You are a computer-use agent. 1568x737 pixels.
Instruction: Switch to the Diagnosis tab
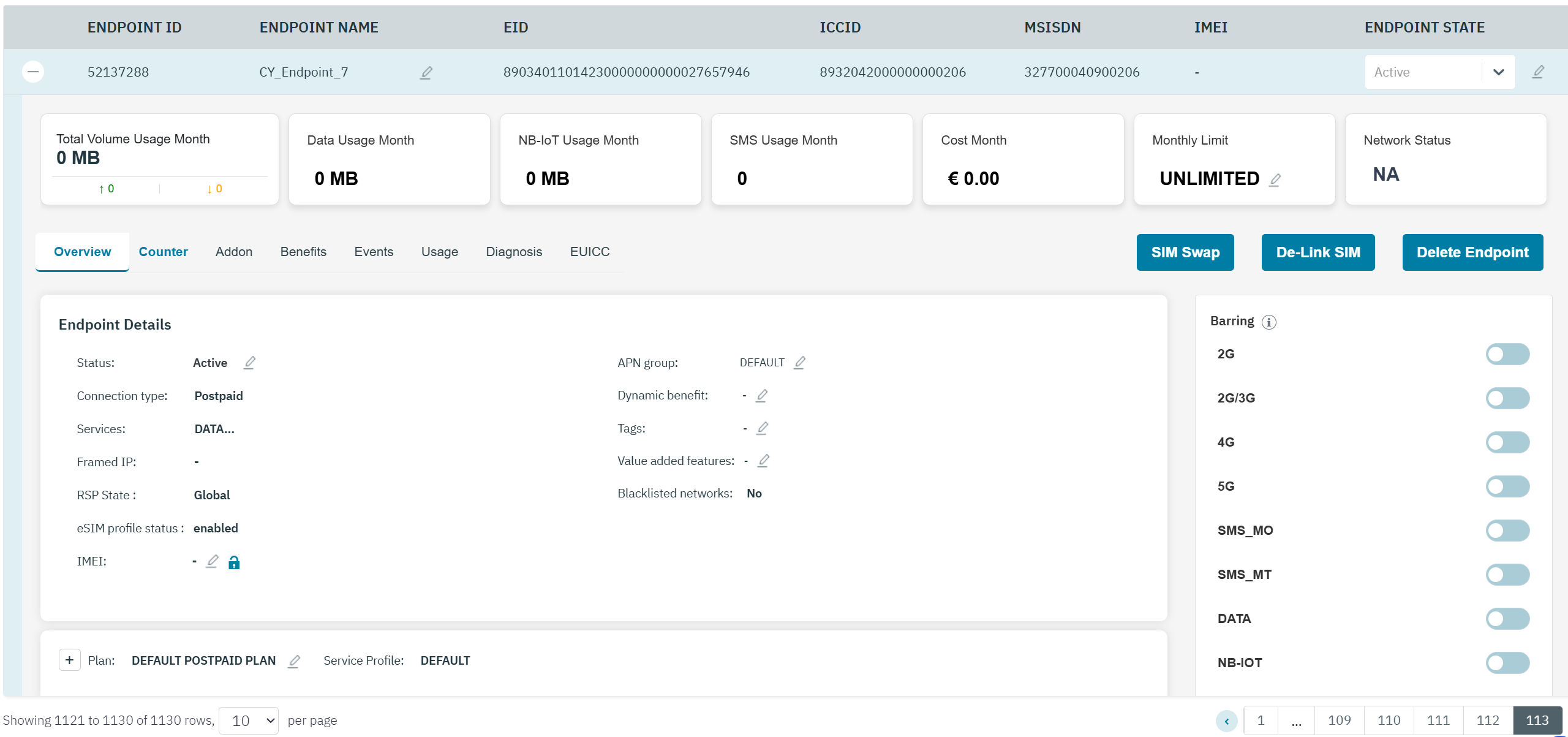(x=513, y=252)
